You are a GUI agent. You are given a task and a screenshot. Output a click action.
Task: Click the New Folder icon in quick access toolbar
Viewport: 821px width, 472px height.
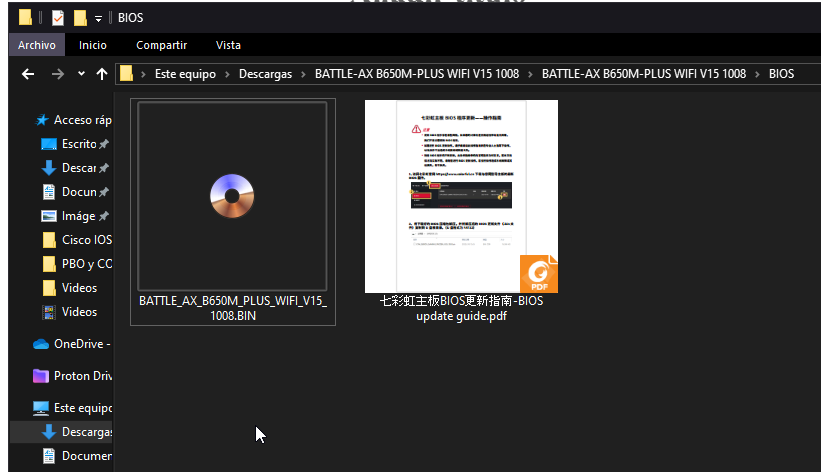pos(80,18)
